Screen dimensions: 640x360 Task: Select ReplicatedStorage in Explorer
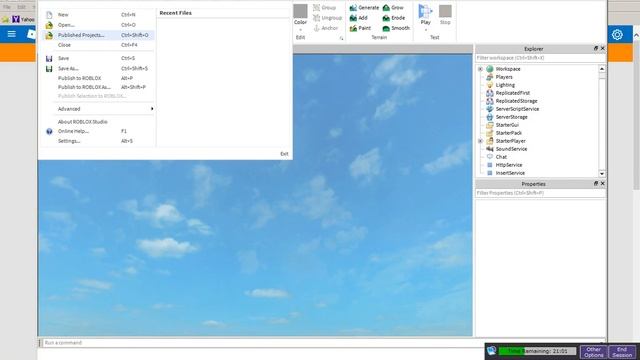(516, 101)
